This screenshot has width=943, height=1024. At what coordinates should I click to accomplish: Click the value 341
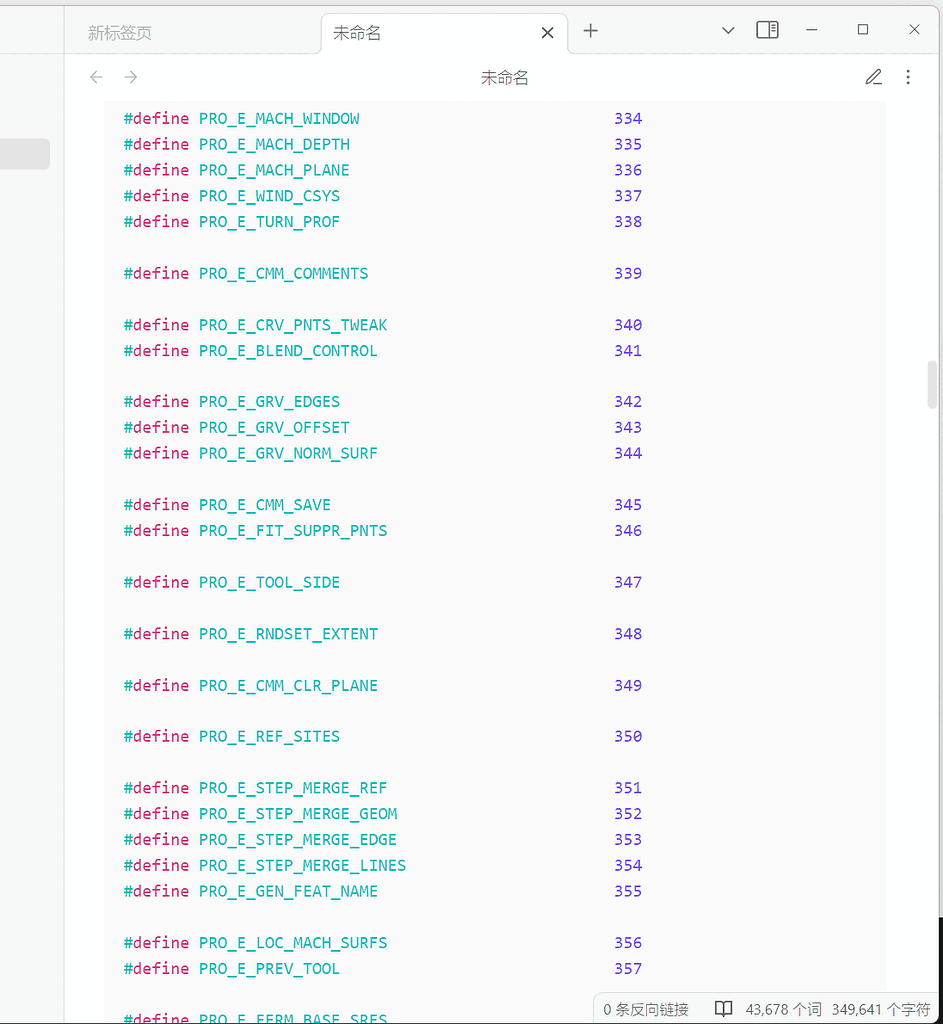(628, 351)
